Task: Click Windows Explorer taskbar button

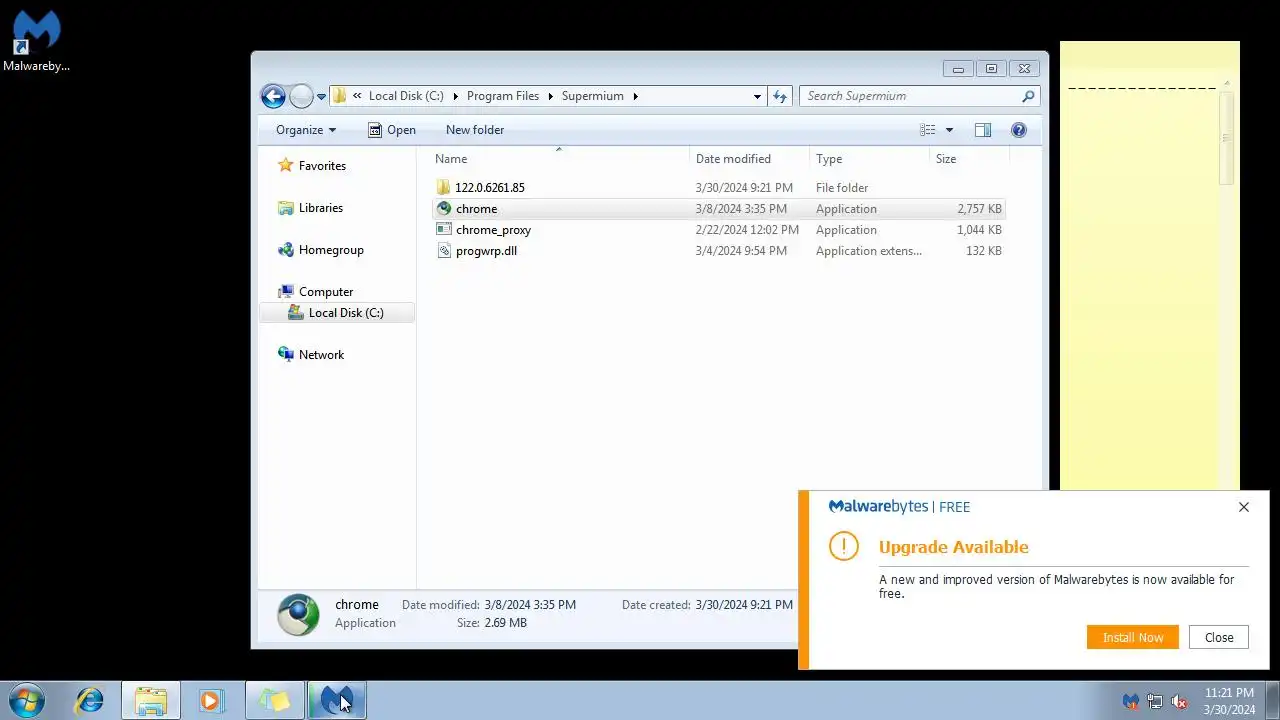Action: (151, 700)
